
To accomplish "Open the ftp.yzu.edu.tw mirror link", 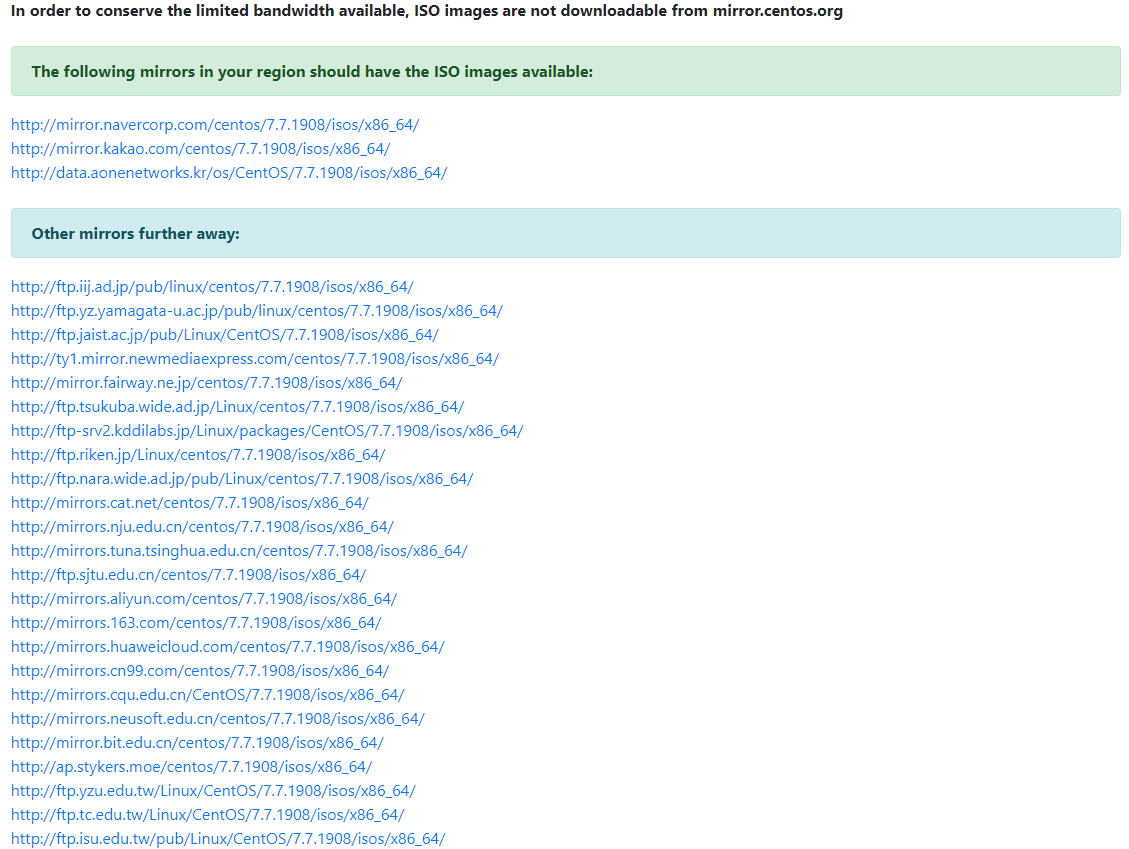I will tap(213, 791).
